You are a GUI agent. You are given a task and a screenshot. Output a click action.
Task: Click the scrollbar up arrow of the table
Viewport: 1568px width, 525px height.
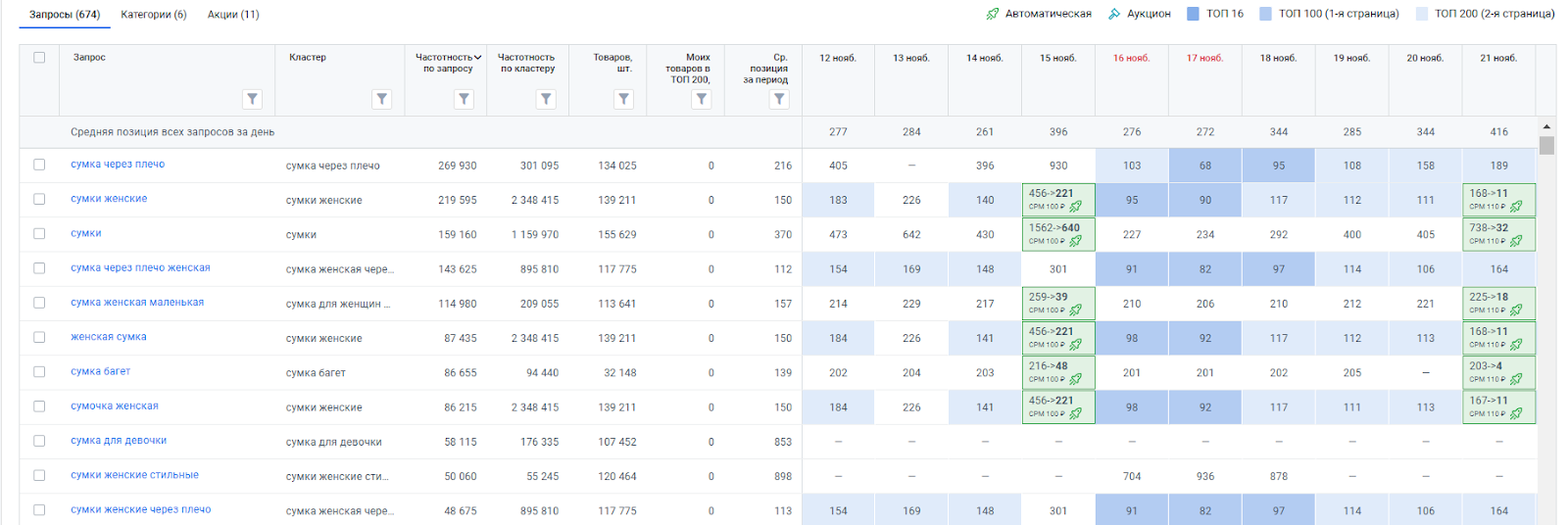[1546, 127]
